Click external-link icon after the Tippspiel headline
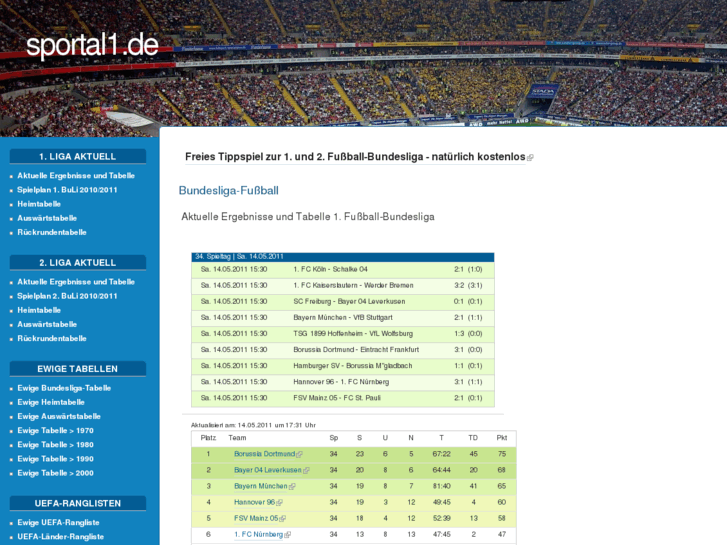This screenshot has width=727, height=545. [530, 158]
